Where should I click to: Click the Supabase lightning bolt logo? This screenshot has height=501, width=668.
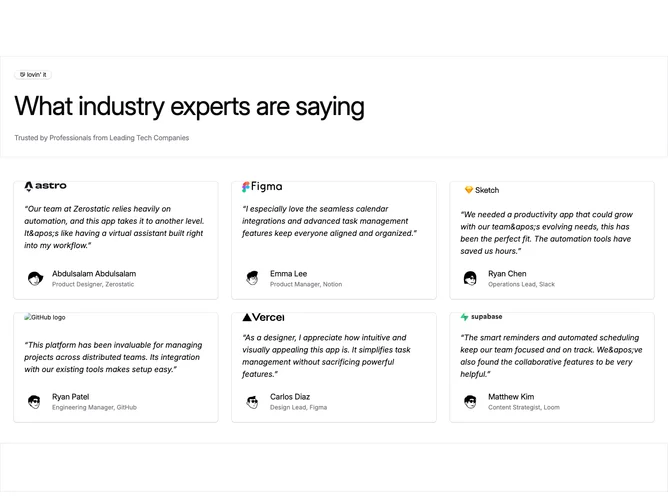[481, 317]
